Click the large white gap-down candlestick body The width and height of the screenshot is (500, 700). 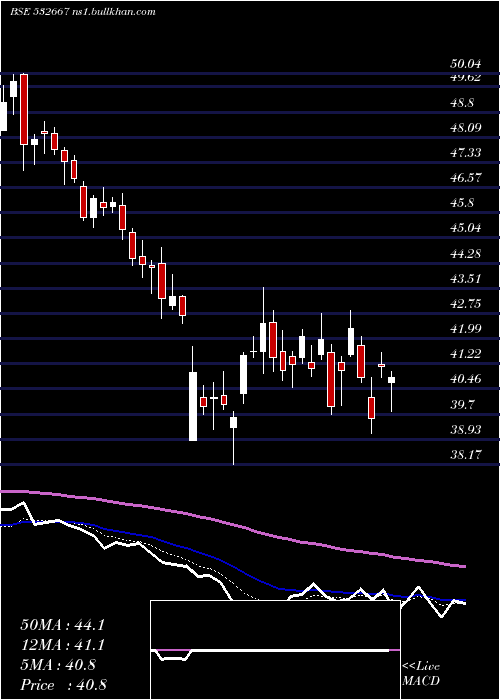[x=193, y=406]
